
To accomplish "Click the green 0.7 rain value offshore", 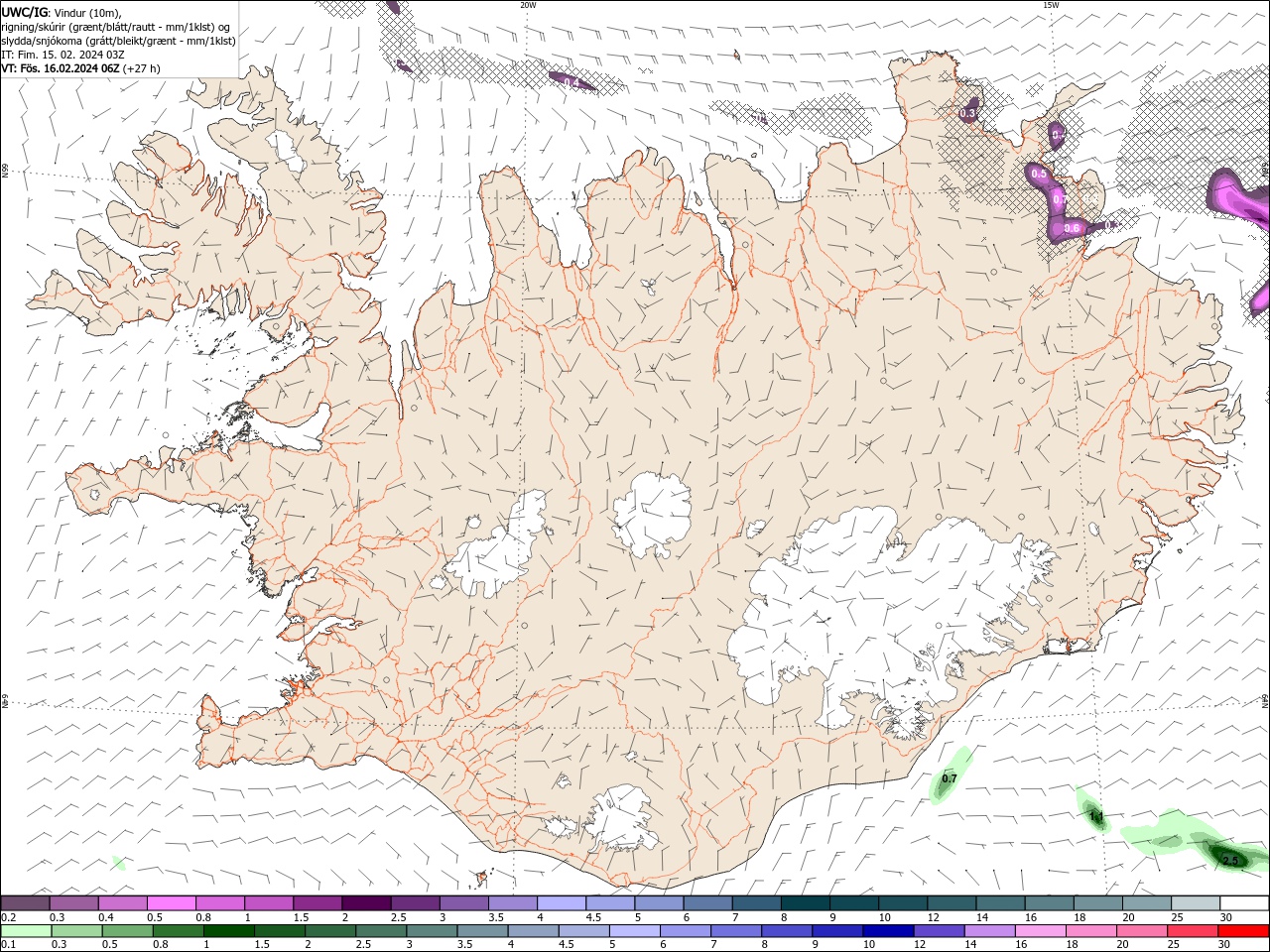I will (x=950, y=778).
